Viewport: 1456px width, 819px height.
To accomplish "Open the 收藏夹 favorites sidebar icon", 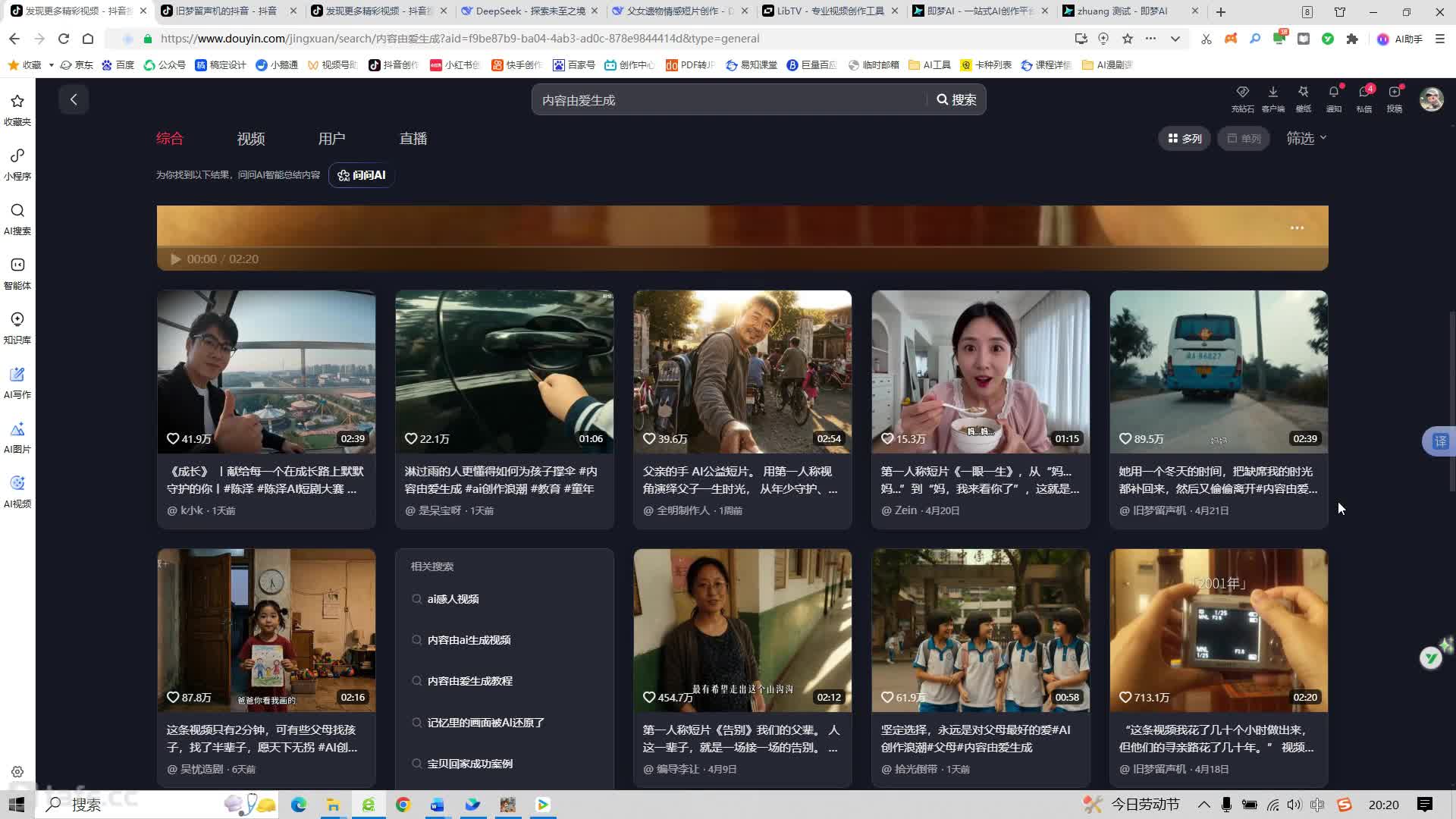I will [x=17, y=109].
